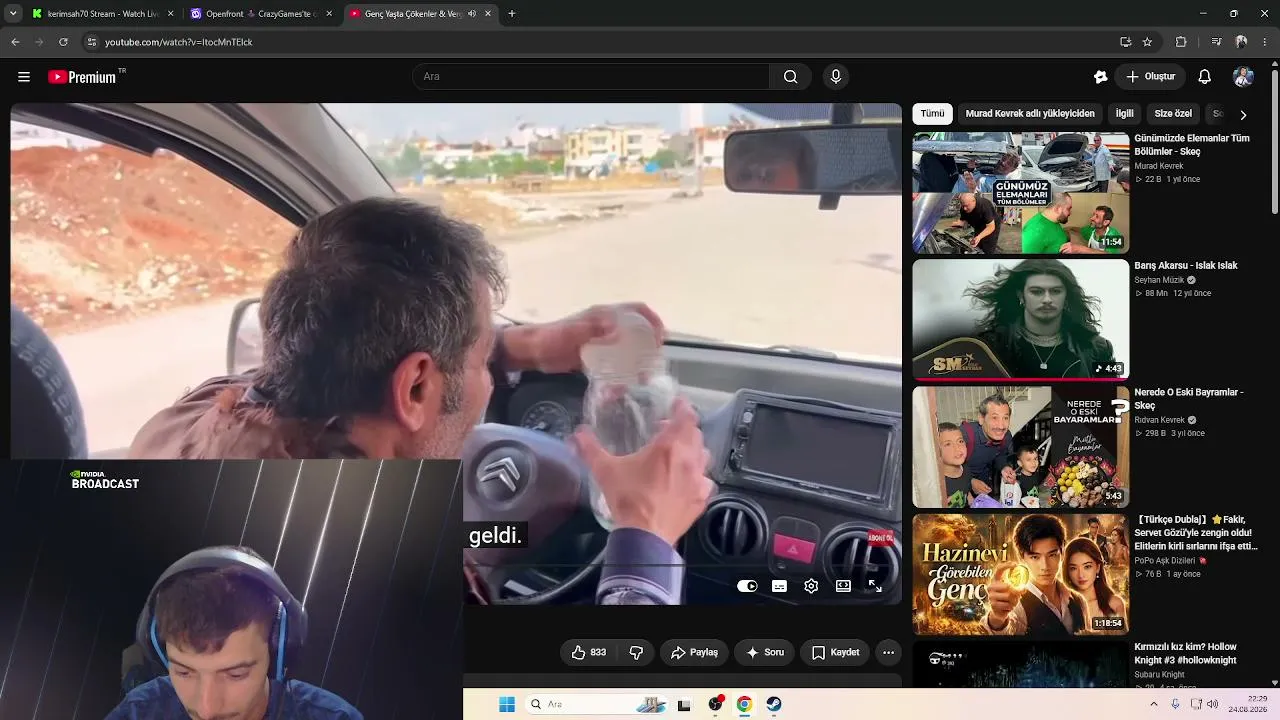Open the YouTube account avatar menu

[x=1243, y=77]
